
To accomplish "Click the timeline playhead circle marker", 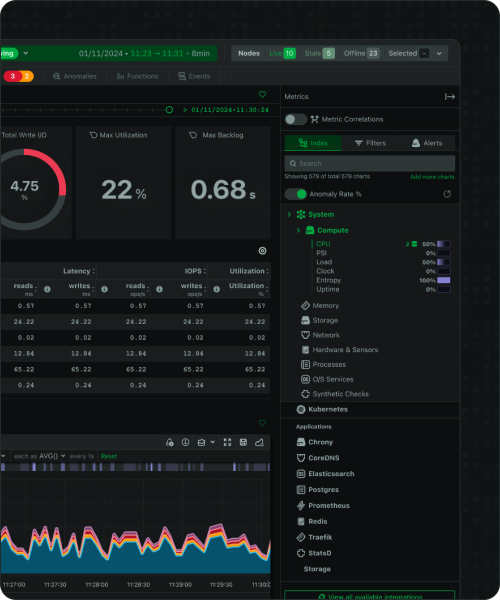I will [169, 110].
